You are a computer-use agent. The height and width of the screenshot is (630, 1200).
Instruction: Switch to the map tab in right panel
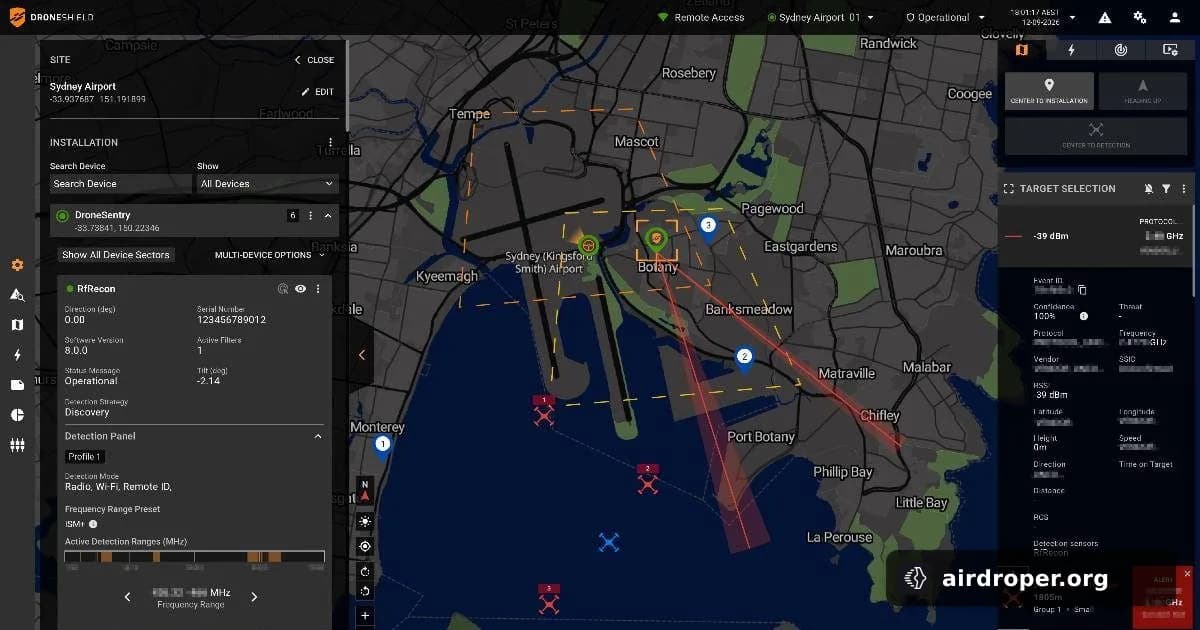(x=1021, y=49)
